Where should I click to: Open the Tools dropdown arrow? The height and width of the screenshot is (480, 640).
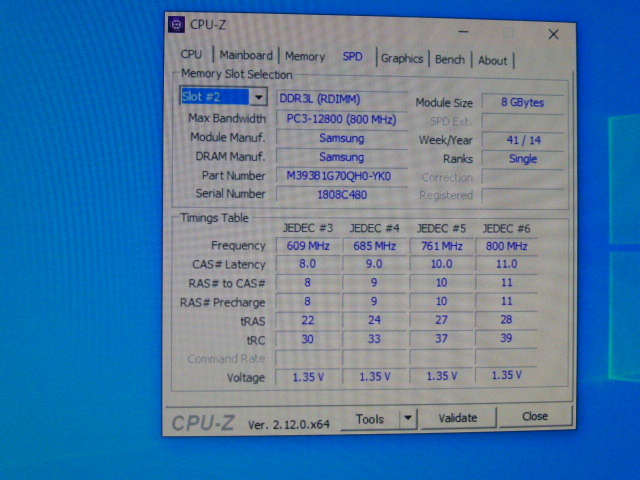408,418
